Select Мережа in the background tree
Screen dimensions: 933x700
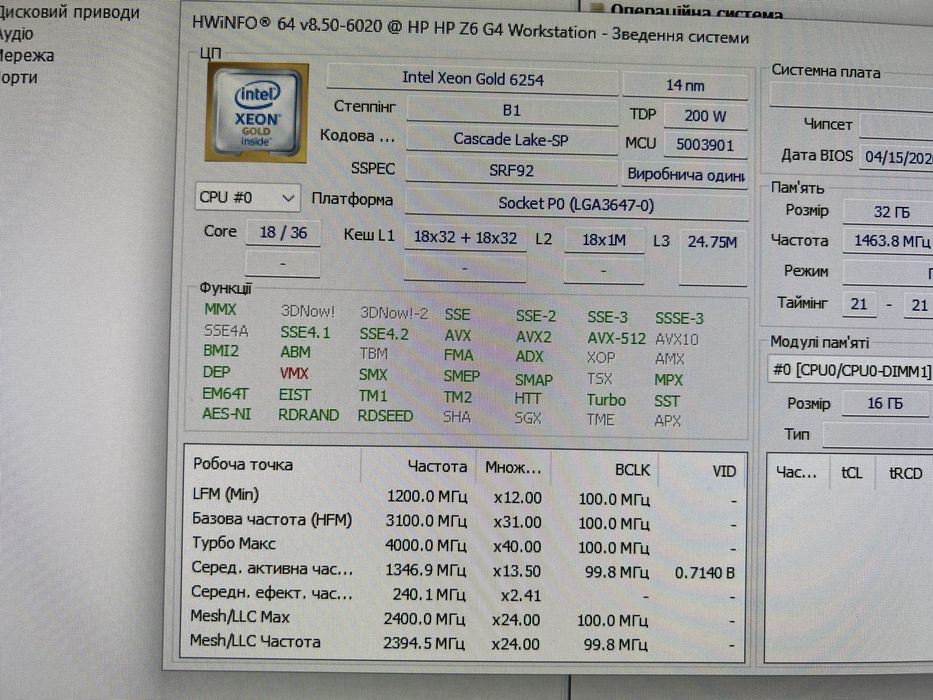(x=27, y=56)
